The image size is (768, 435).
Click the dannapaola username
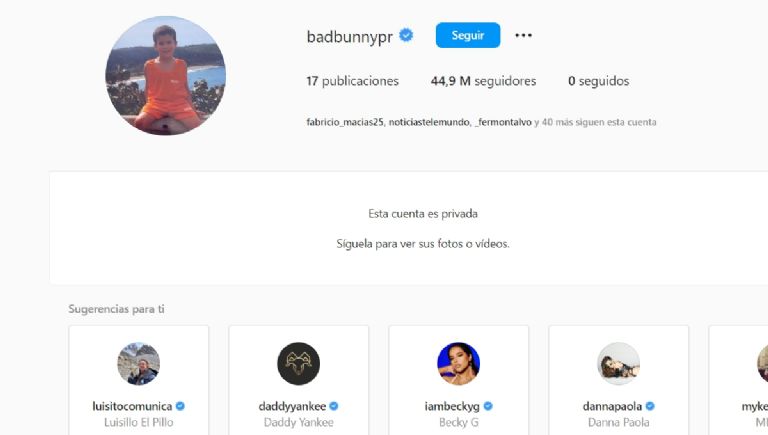612,406
